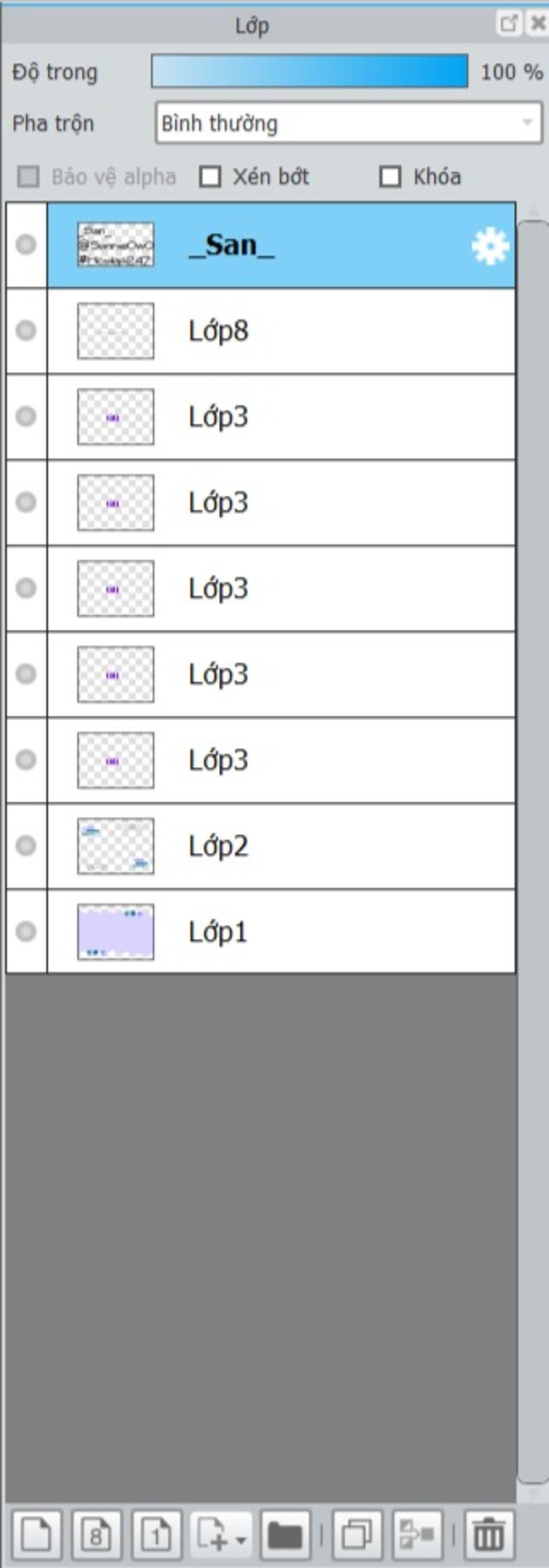Undock the Lớp panel with float icon
The image size is (549, 1568).
click(x=508, y=24)
